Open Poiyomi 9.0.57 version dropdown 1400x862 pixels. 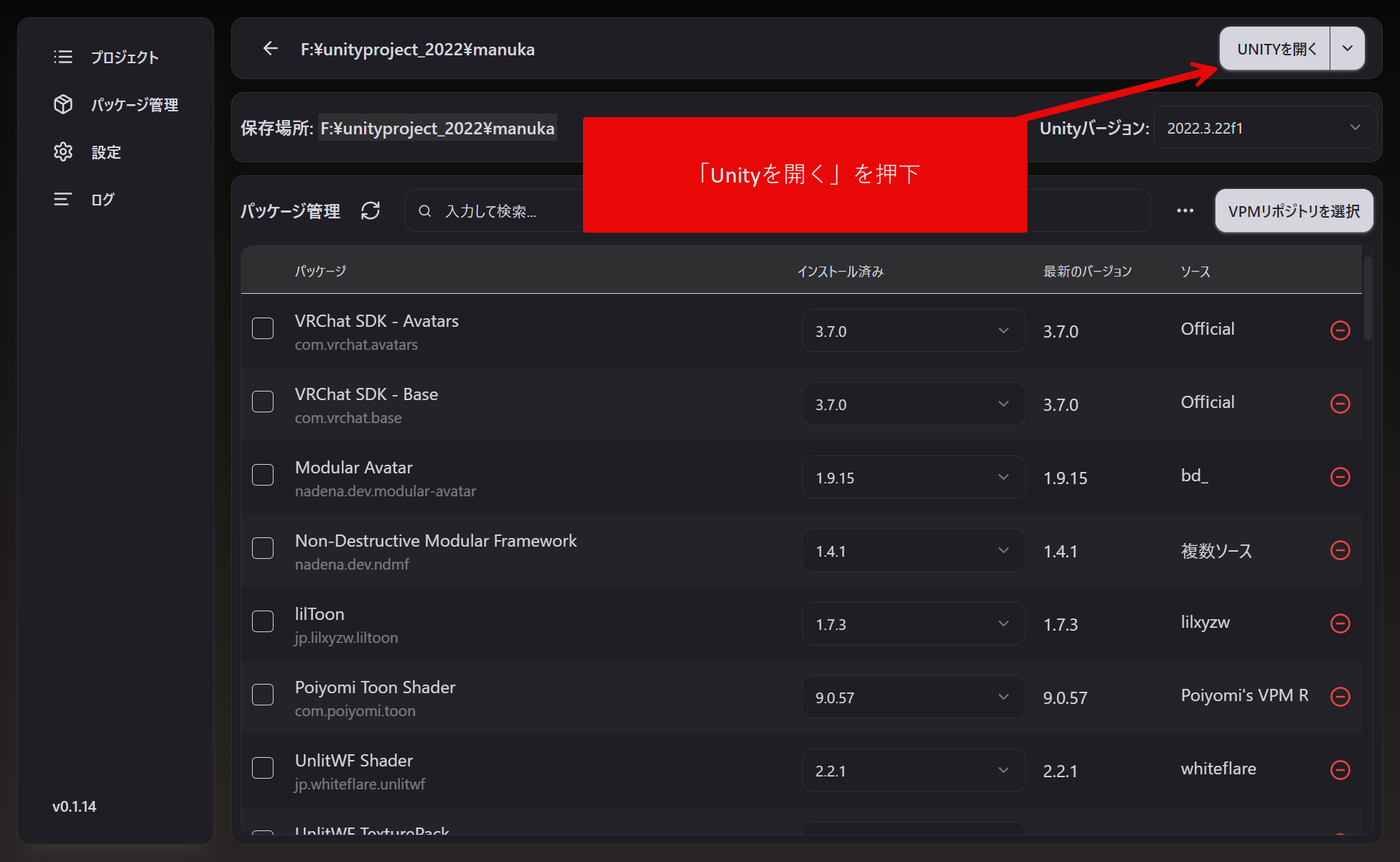(x=913, y=697)
